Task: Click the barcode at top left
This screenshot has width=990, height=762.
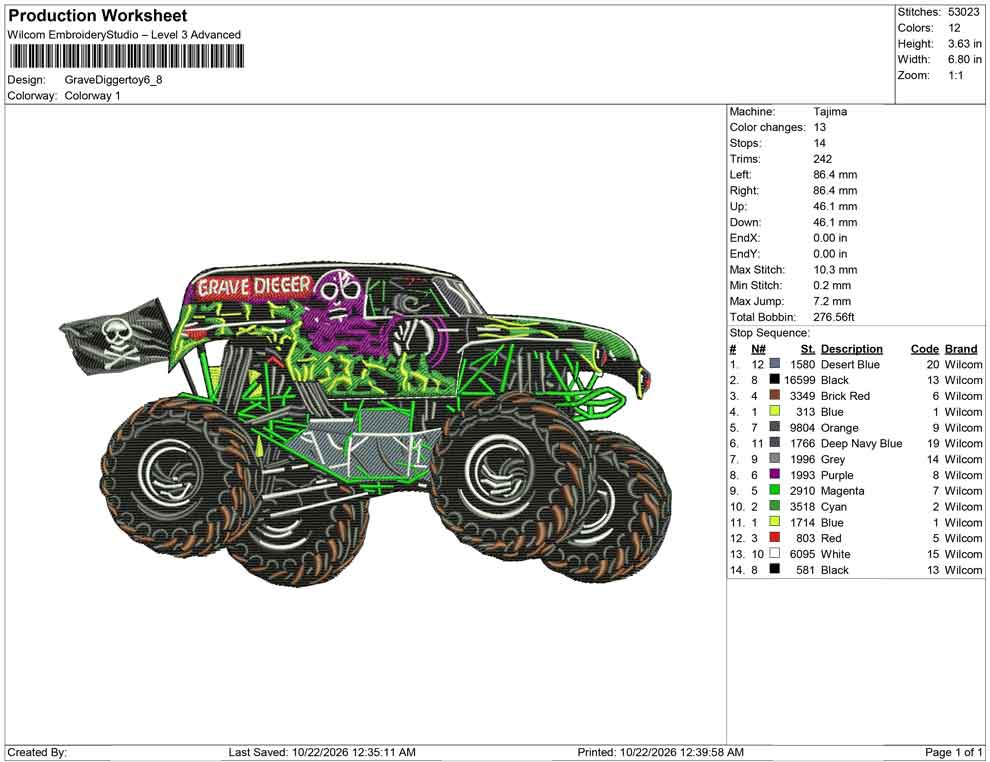Action: click(126, 56)
